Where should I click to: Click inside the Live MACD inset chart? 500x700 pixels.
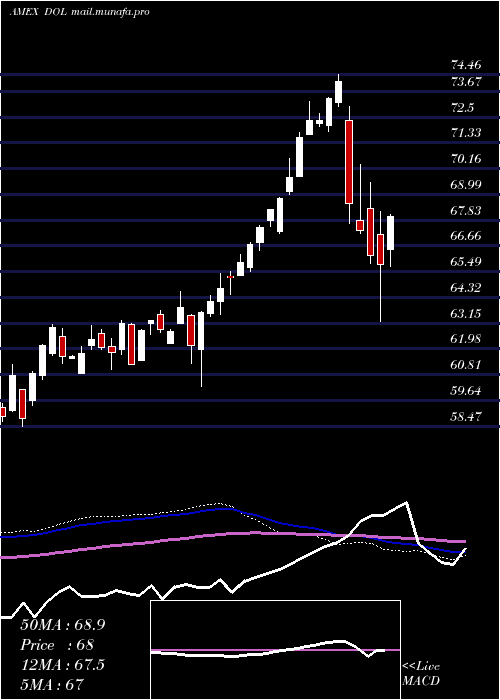point(275,650)
